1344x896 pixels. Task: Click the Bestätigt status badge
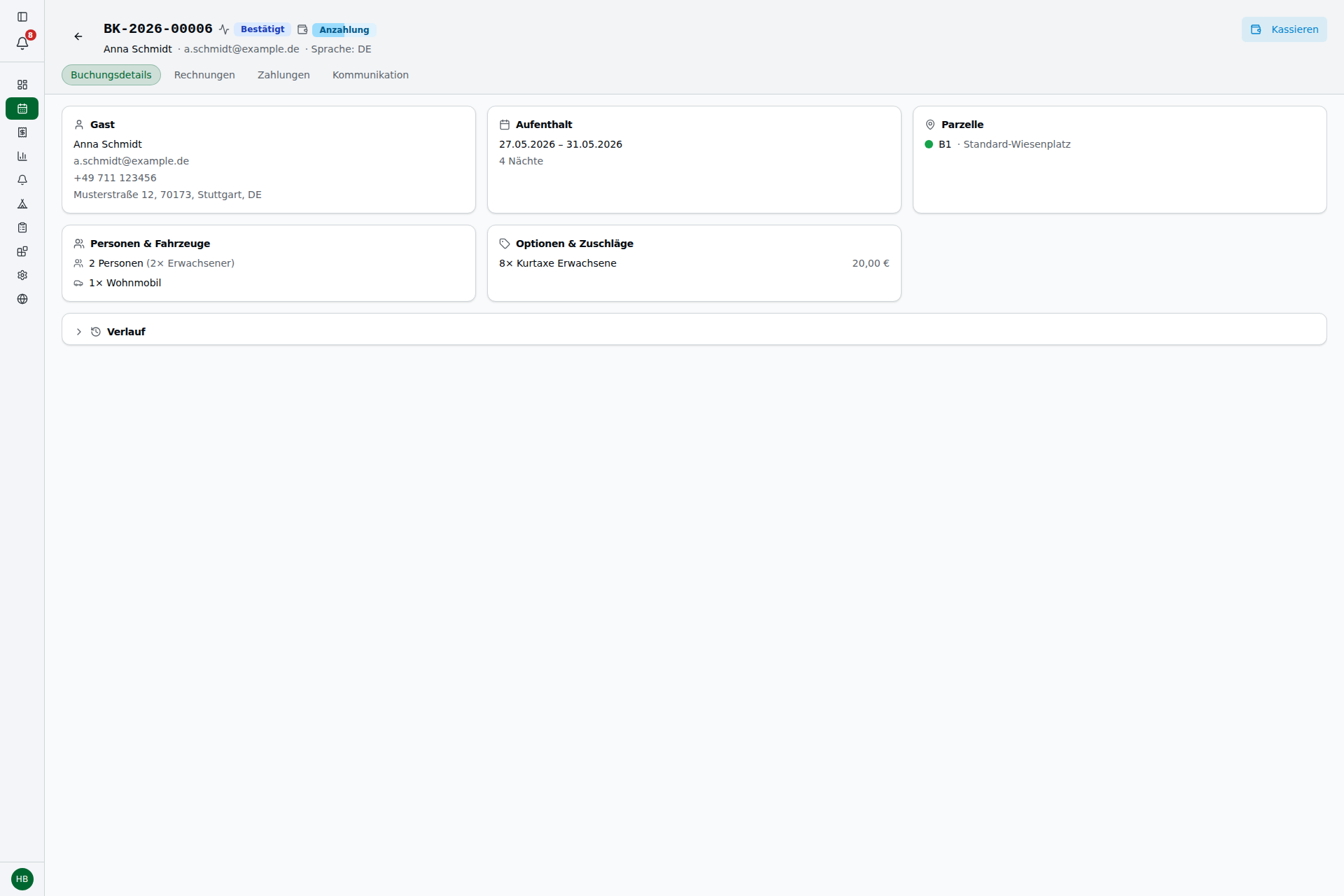(262, 29)
